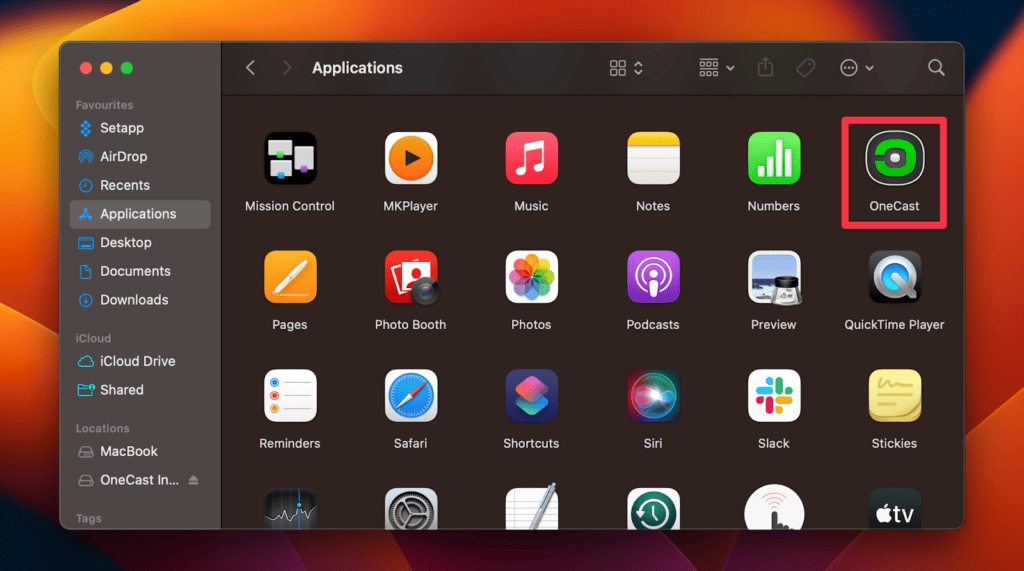
Task: Select the Music app icon
Action: (x=532, y=158)
